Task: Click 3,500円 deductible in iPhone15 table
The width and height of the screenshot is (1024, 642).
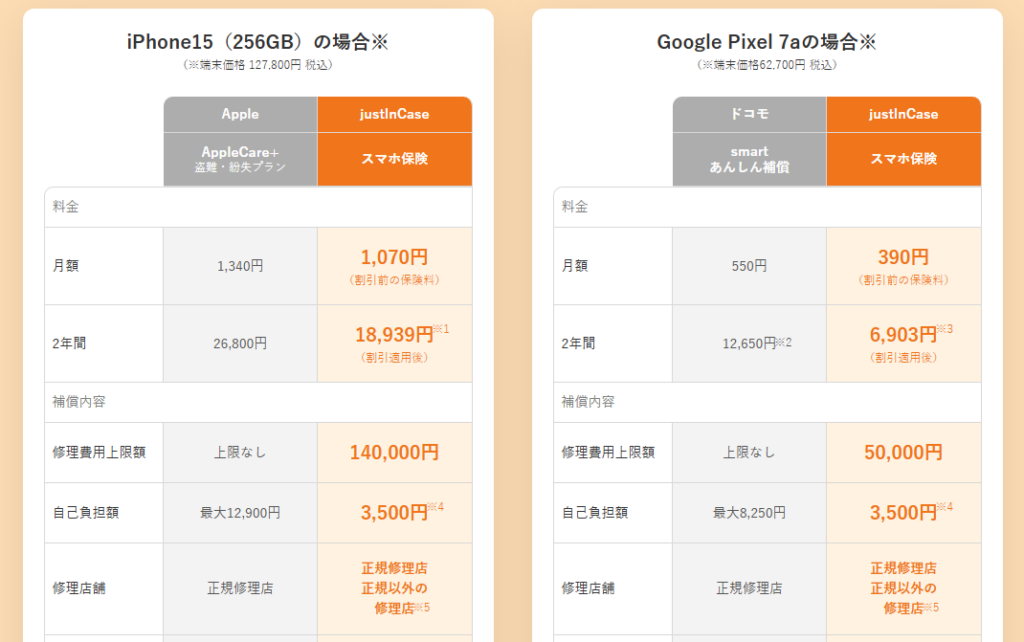Action: (394, 513)
